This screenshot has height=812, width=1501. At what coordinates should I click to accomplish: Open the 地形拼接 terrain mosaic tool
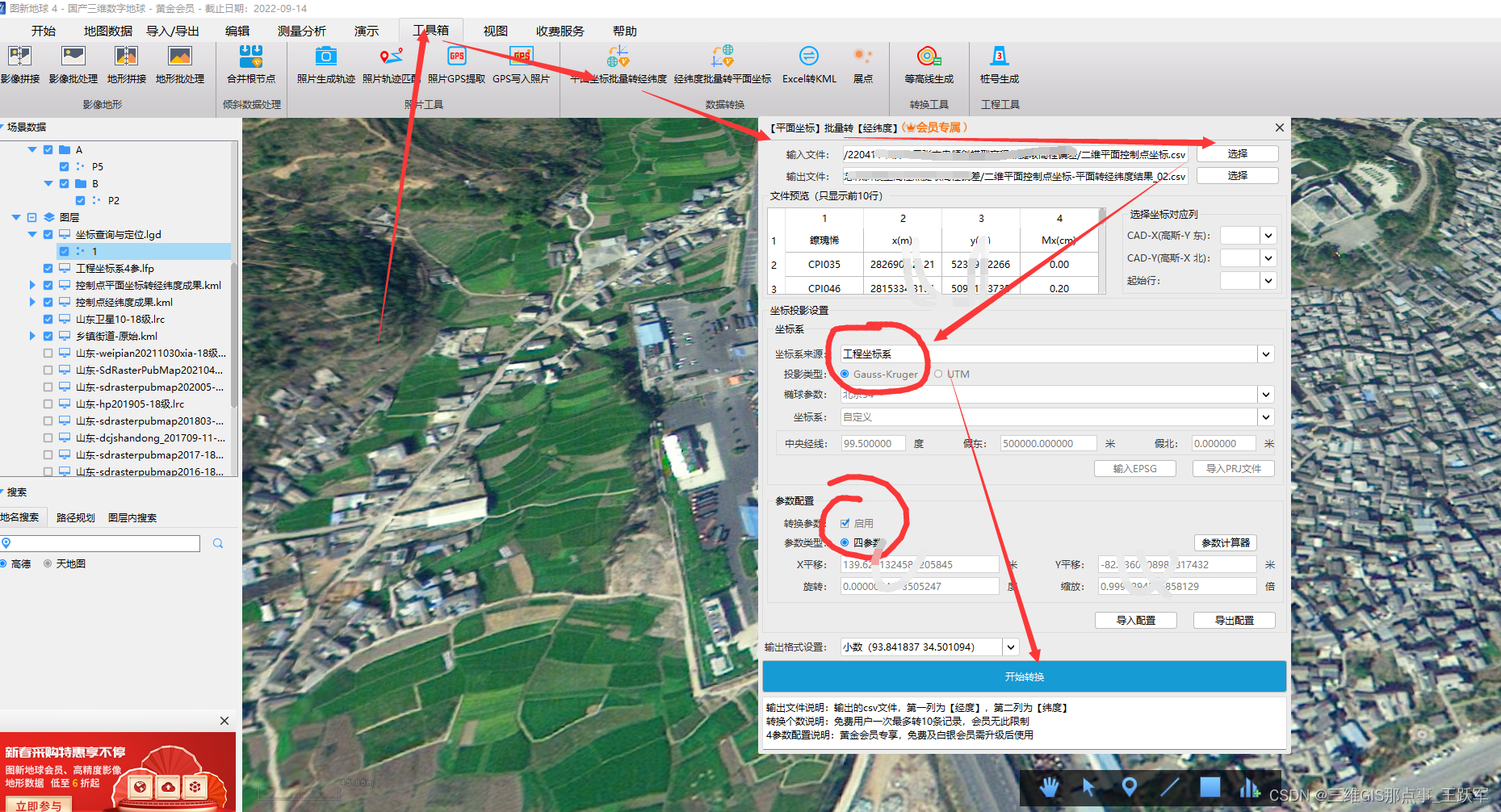(x=127, y=64)
